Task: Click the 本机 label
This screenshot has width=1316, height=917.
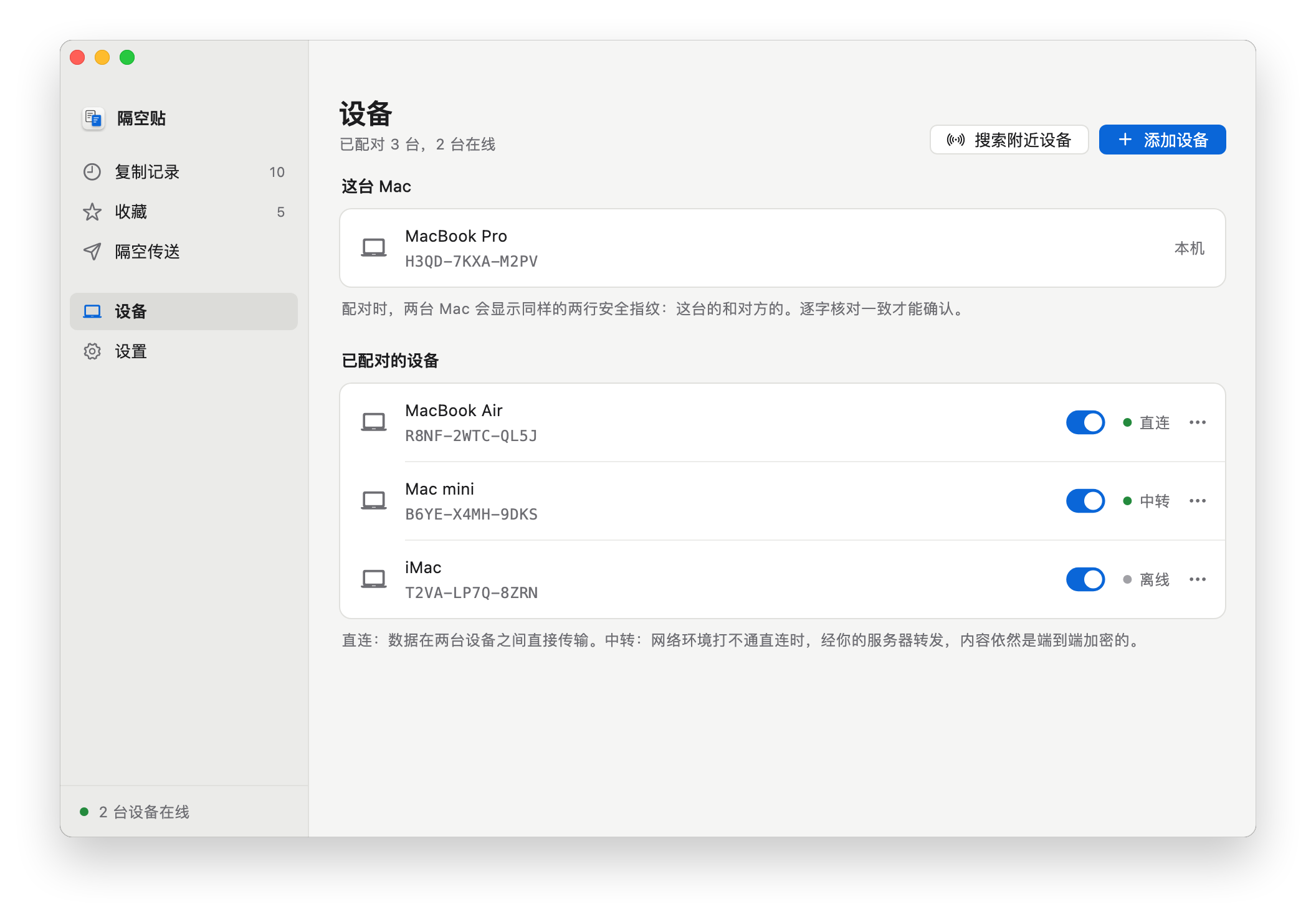Action: pos(1190,249)
